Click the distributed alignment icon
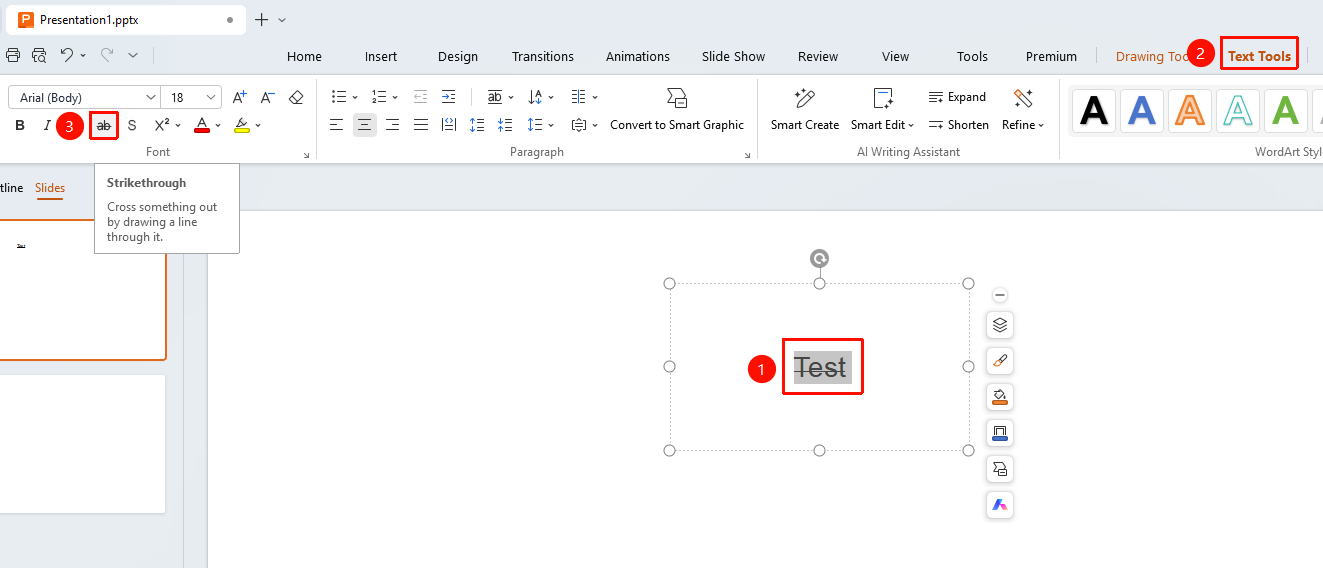Viewport: 1323px width, 568px height. pyautogui.click(x=449, y=125)
